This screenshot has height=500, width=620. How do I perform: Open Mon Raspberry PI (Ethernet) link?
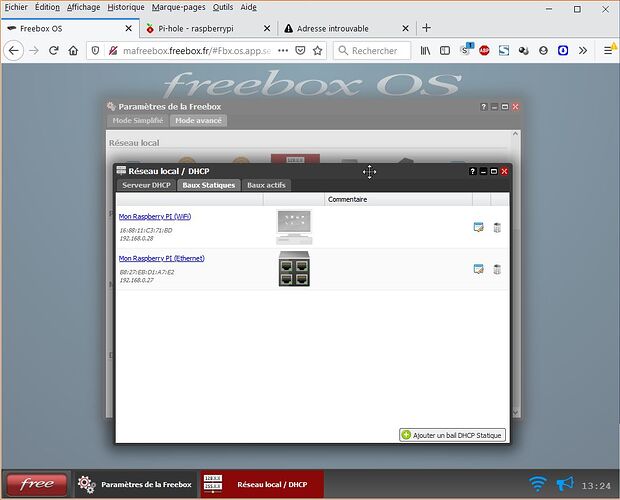162,258
